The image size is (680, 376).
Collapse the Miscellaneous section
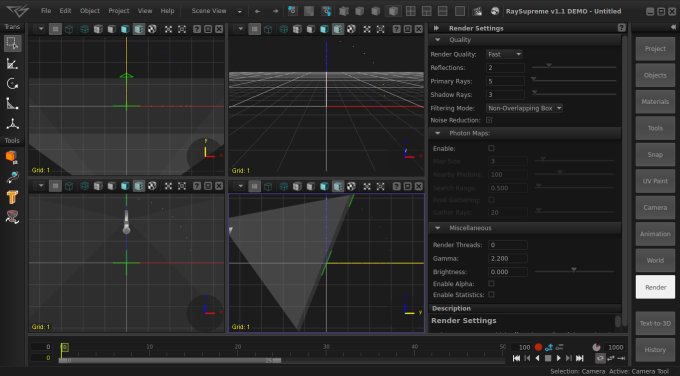pyautogui.click(x=438, y=228)
